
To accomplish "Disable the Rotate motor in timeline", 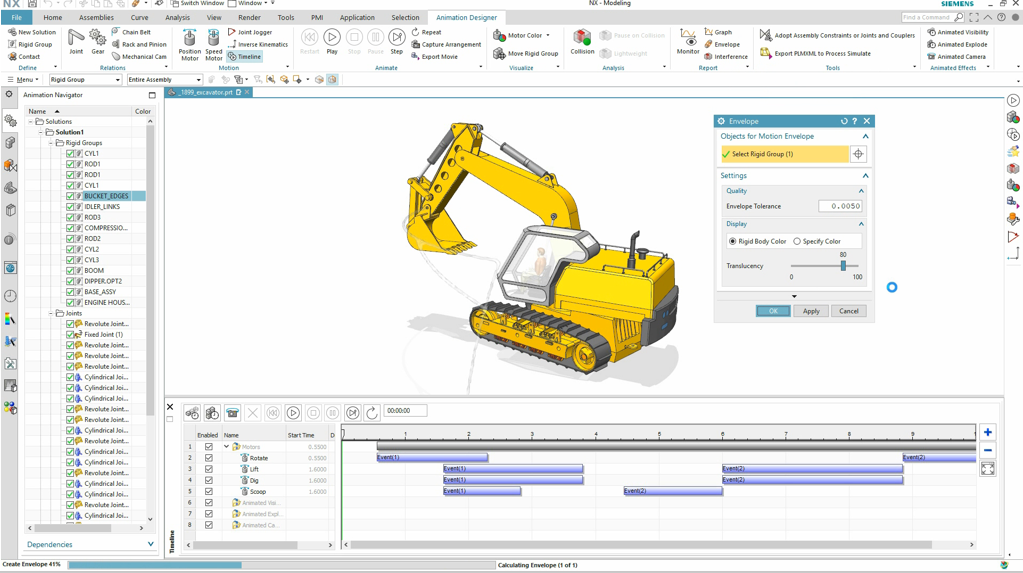I will (x=209, y=458).
